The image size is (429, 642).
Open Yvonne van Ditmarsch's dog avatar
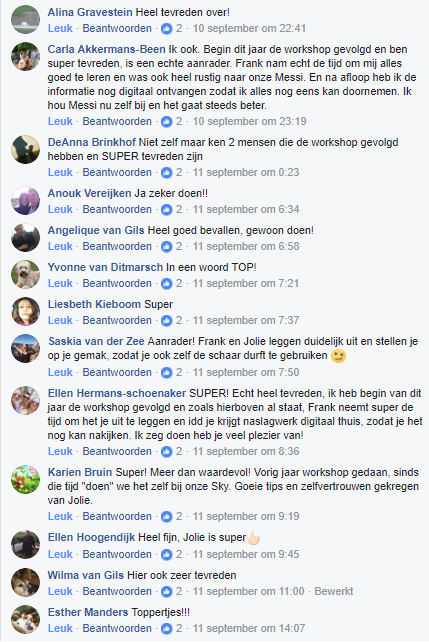[25, 274]
